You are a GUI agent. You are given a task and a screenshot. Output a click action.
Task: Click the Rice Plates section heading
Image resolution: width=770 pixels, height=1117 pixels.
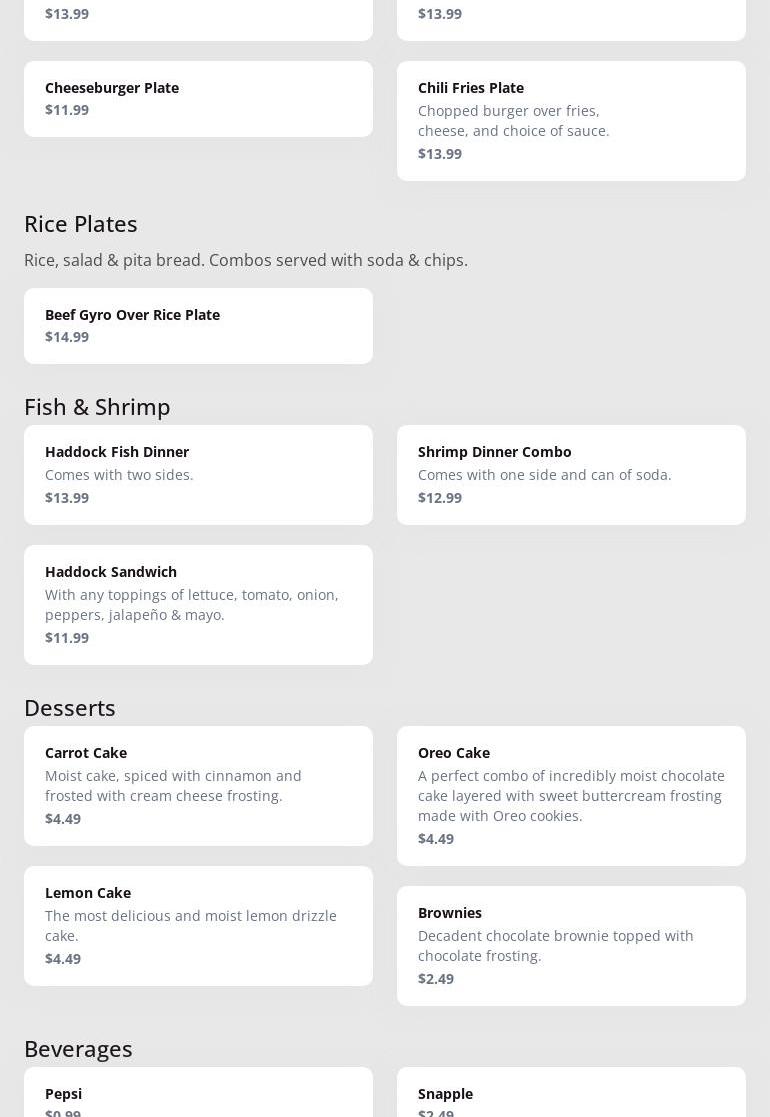(81, 224)
